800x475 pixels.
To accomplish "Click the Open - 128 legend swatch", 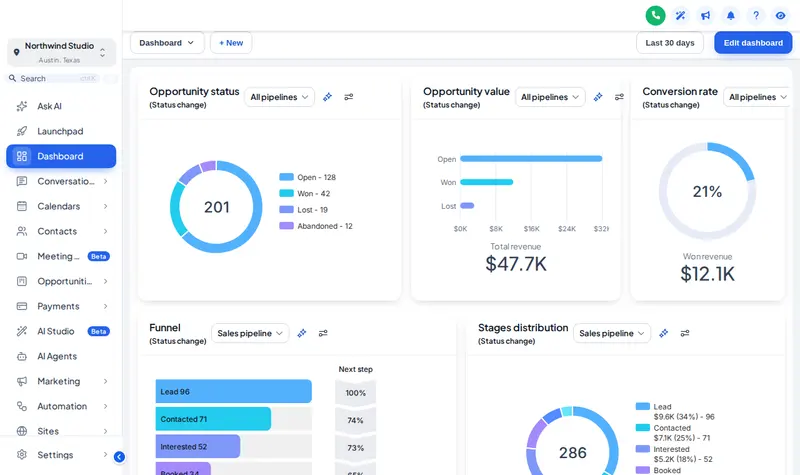I will coord(286,177).
